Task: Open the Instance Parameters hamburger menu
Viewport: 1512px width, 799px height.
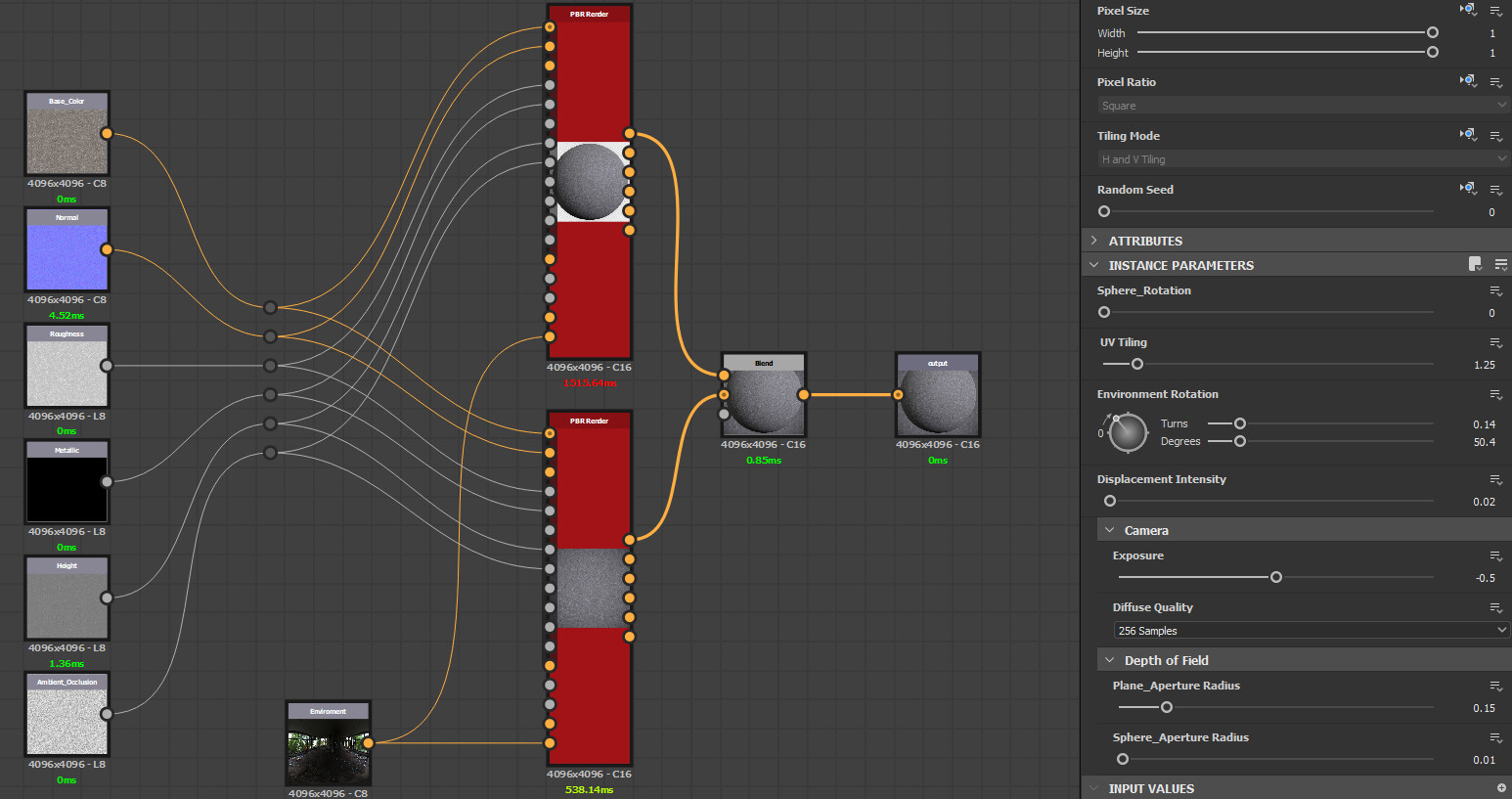Action: (1500, 264)
